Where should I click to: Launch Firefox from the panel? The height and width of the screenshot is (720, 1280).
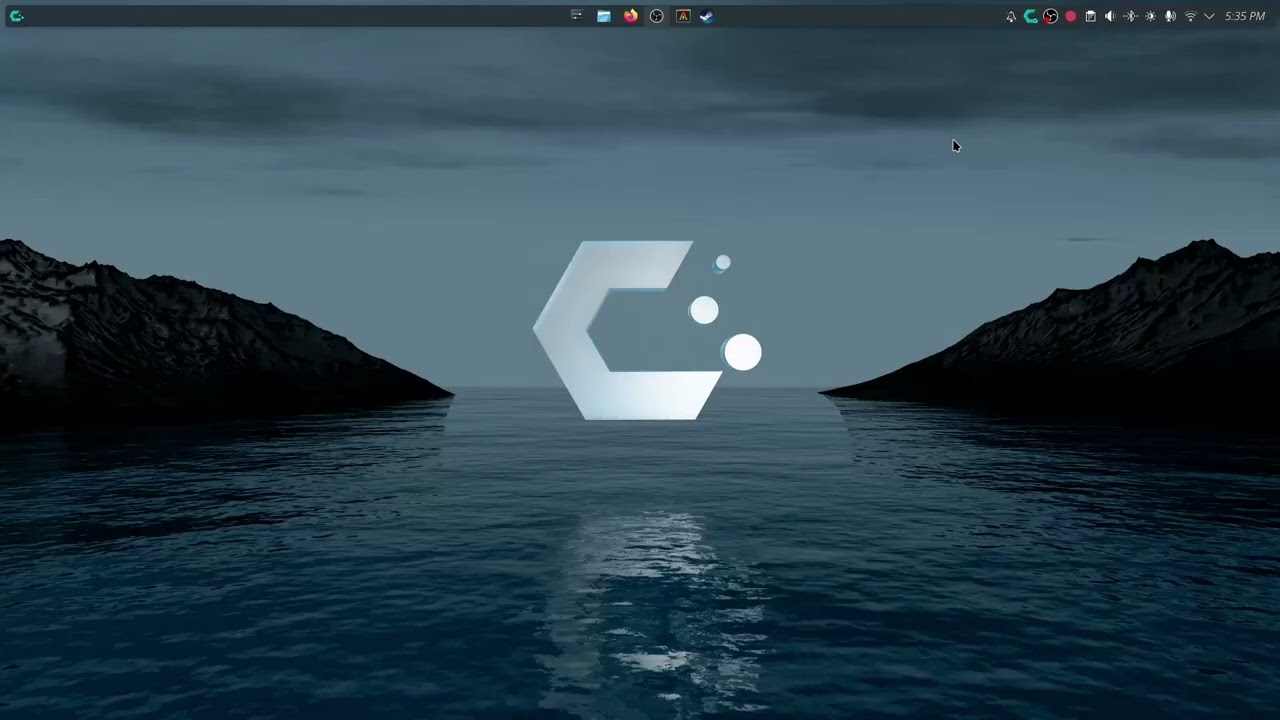(630, 16)
